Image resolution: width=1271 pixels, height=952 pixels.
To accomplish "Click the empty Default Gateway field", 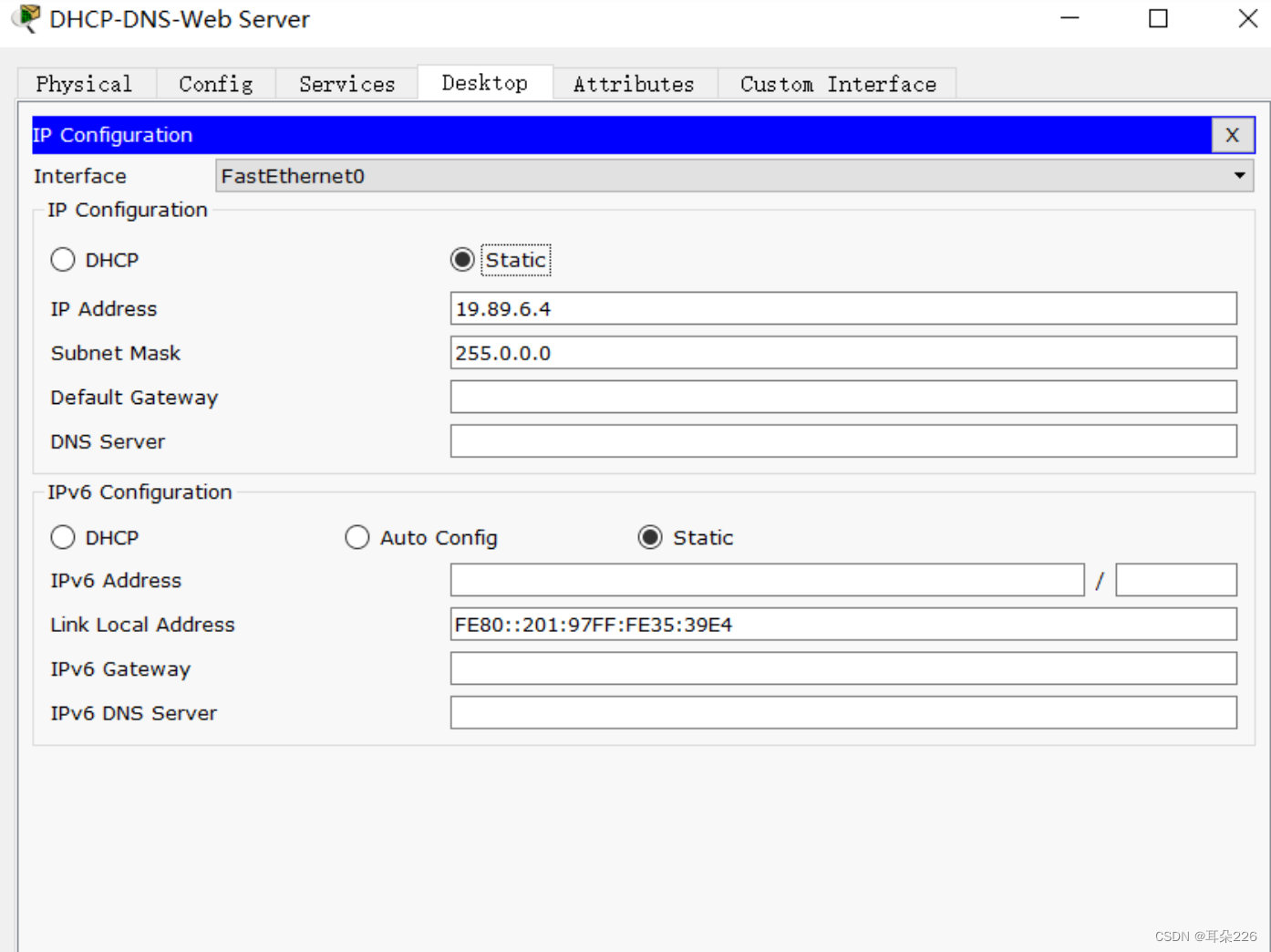I will [x=843, y=397].
